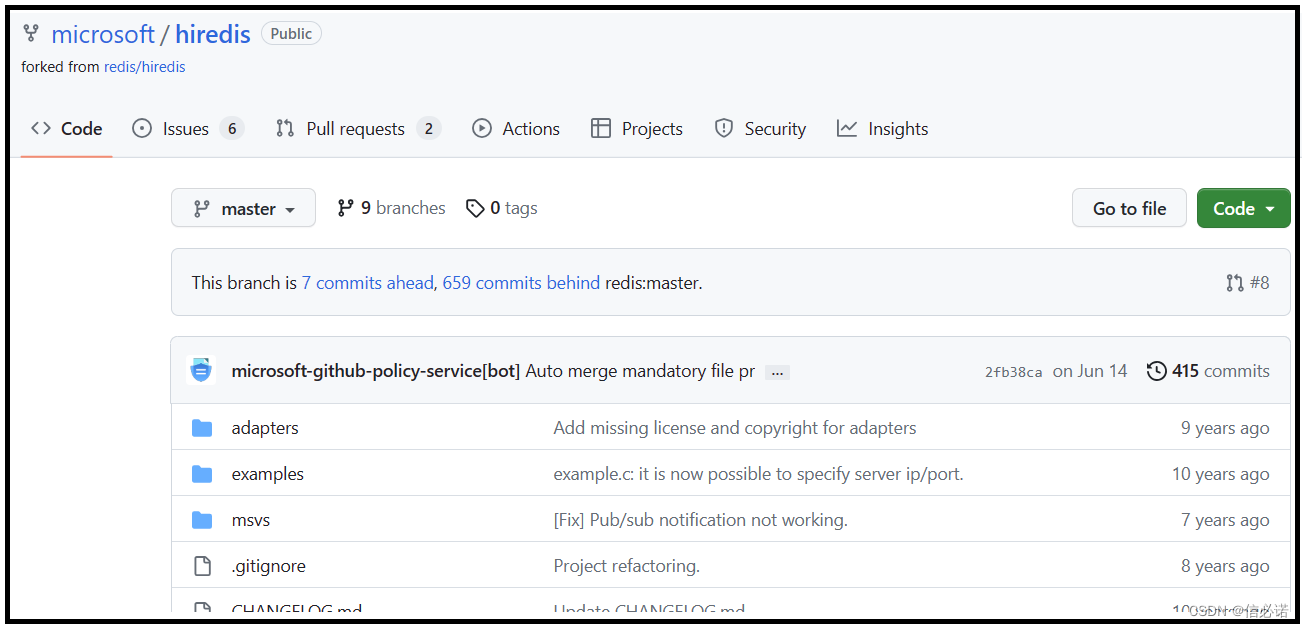
Task: Open the master branch dropdown
Action: (x=243, y=208)
